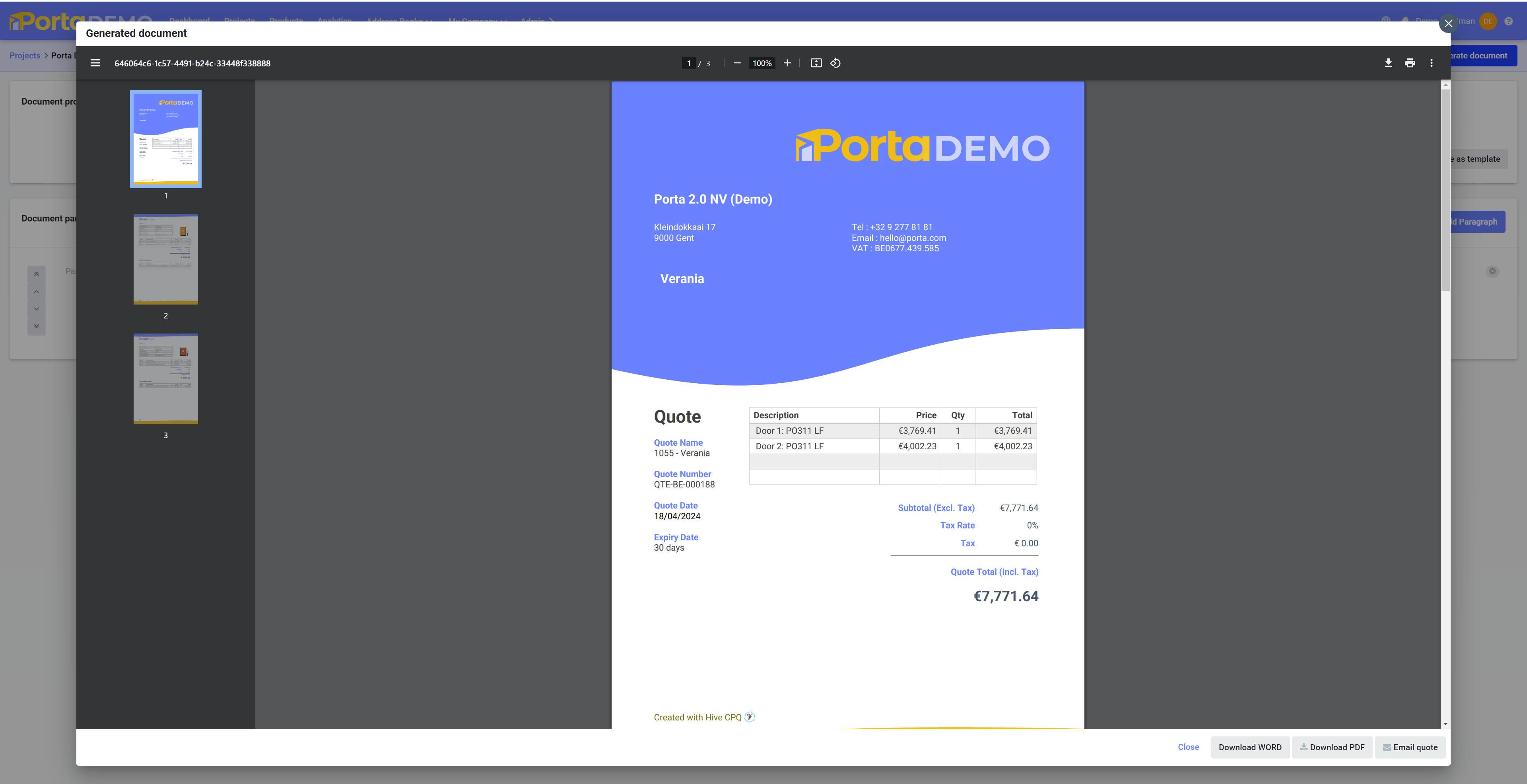The height and width of the screenshot is (784, 1527).
Task: Toggle the PDF sidebar hamburger menu
Action: [x=95, y=63]
